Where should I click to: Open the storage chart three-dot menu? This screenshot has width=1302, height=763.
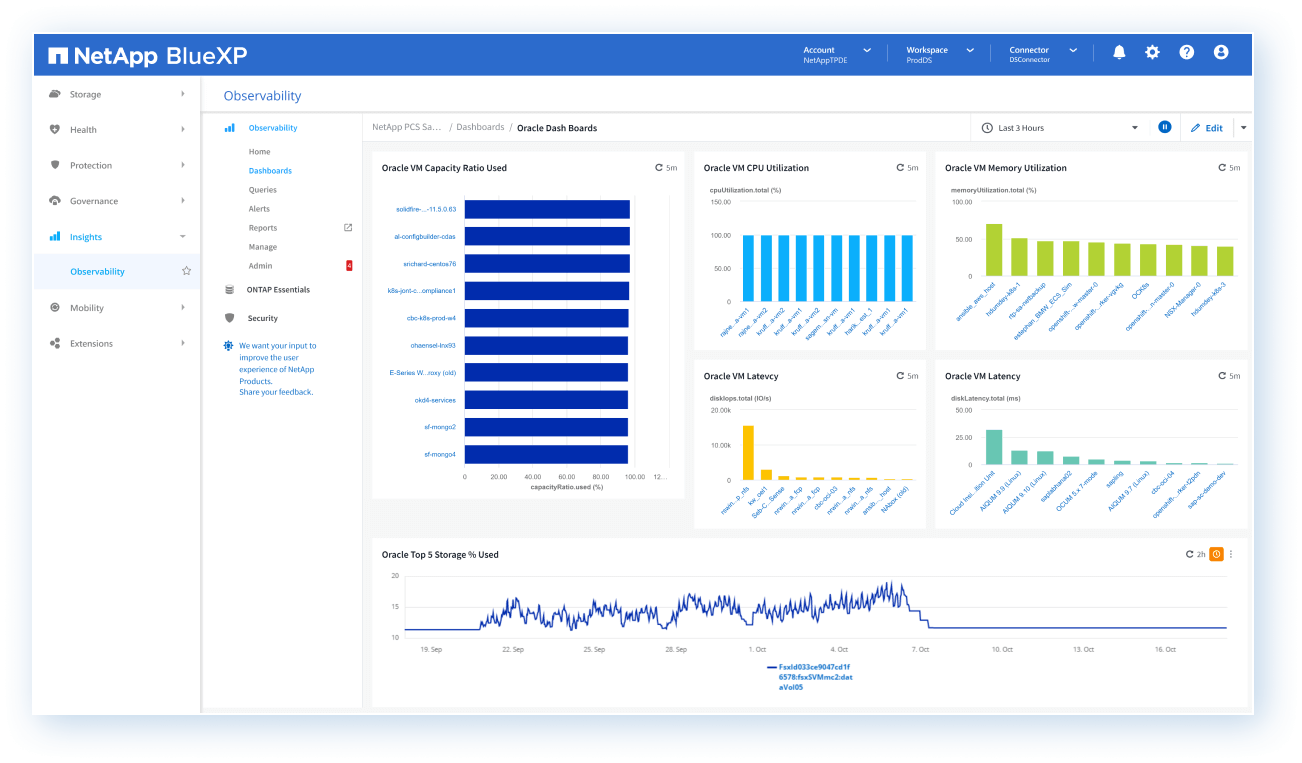tap(1231, 554)
